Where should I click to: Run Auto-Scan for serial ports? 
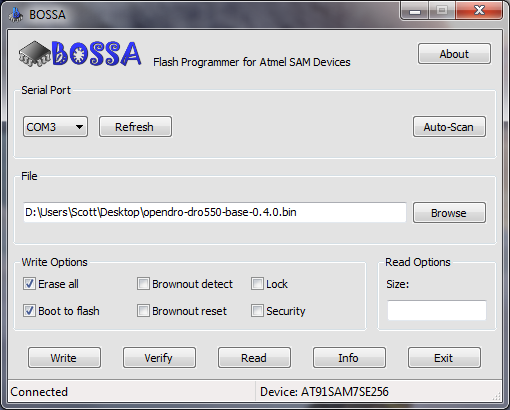coord(449,127)
